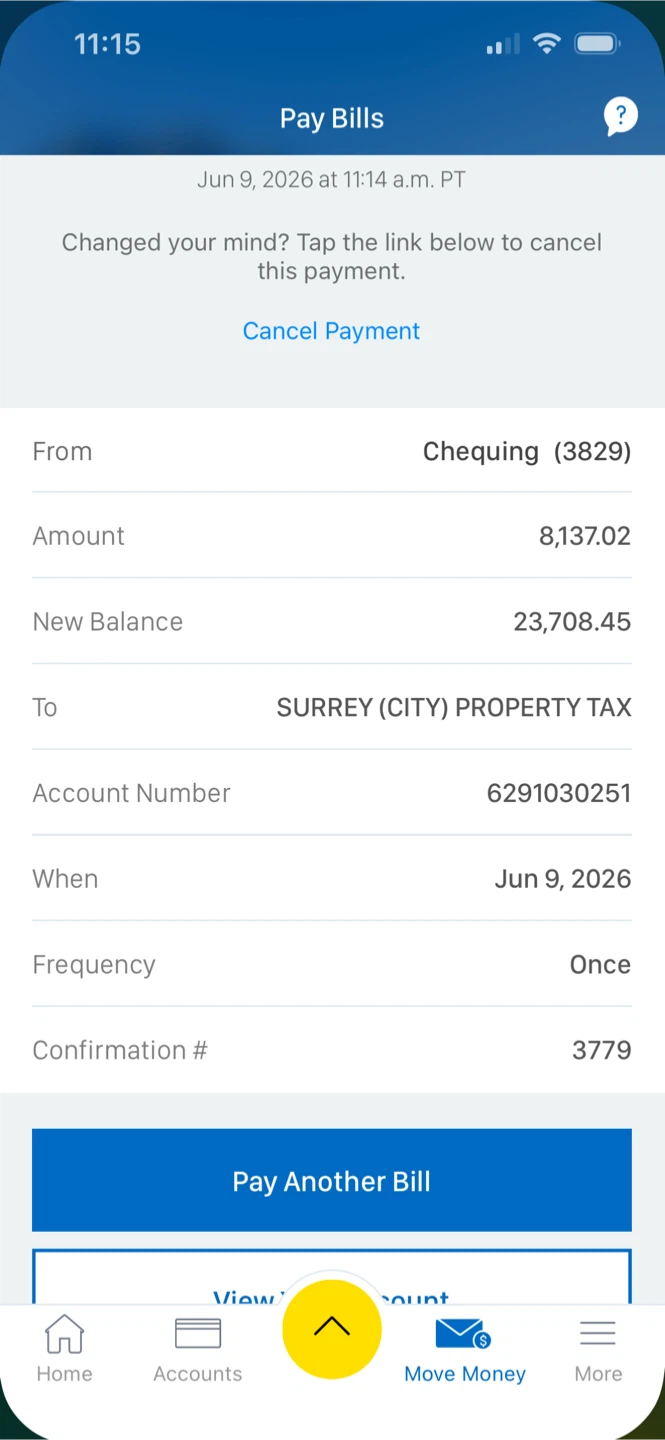Open the Home tab icon

(x=65, y=1334)
